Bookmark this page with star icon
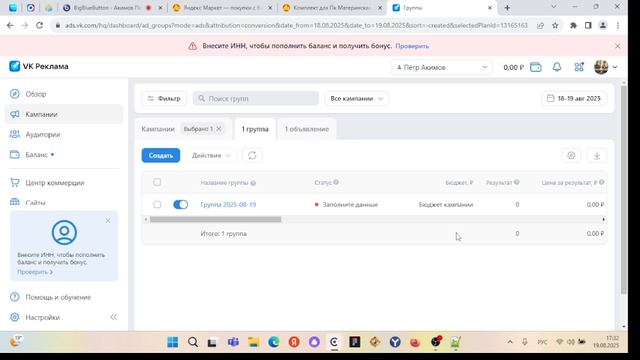 click(x=555, y=25)
